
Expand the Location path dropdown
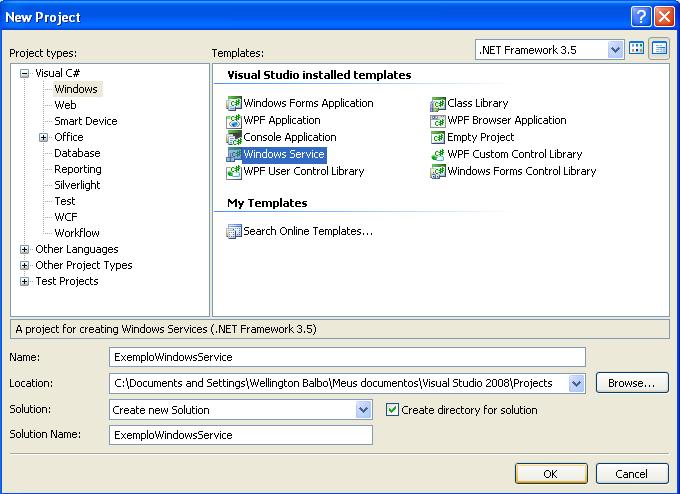pos(576,383)
